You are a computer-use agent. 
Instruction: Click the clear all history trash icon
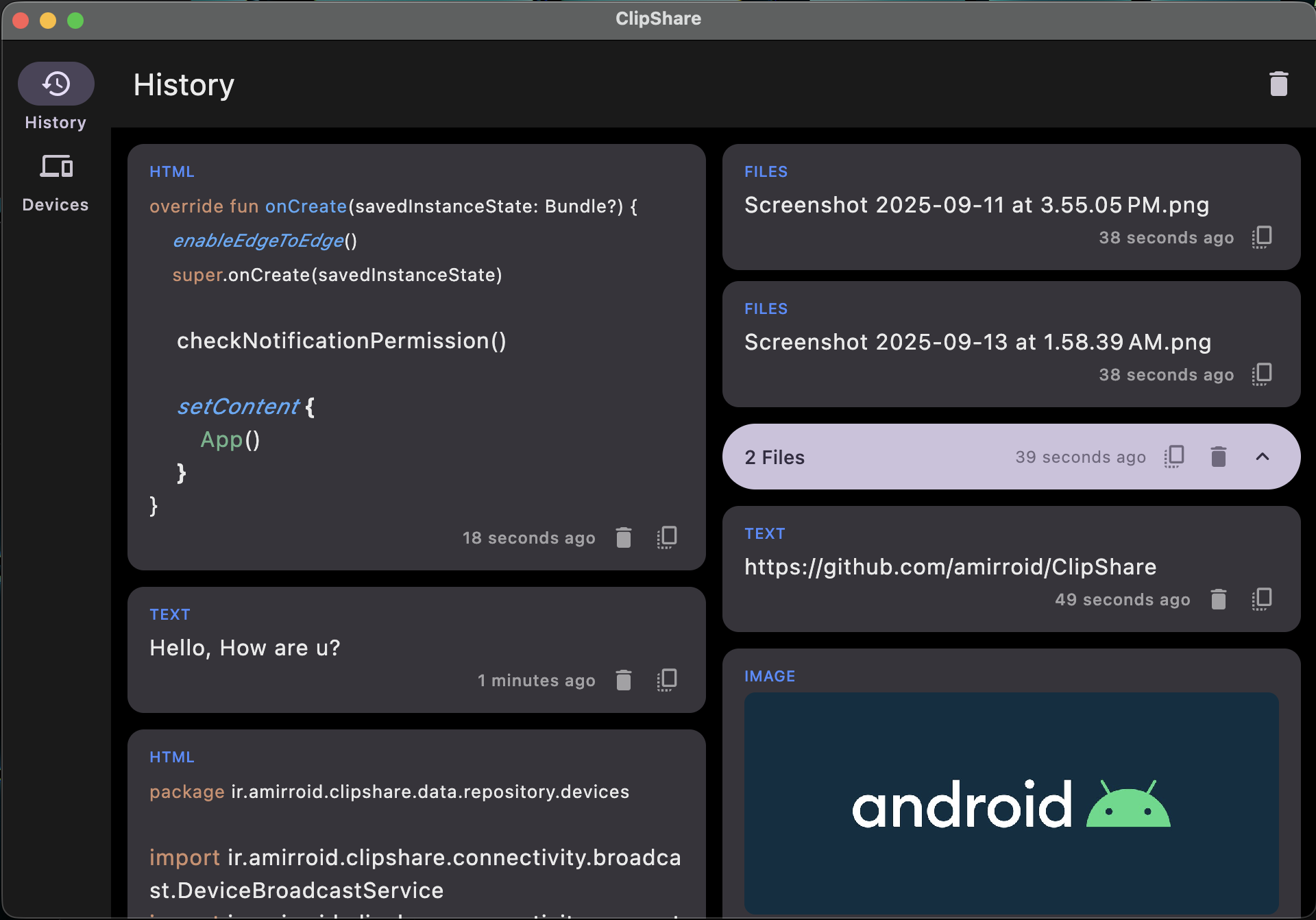(x=1278, y=84)
